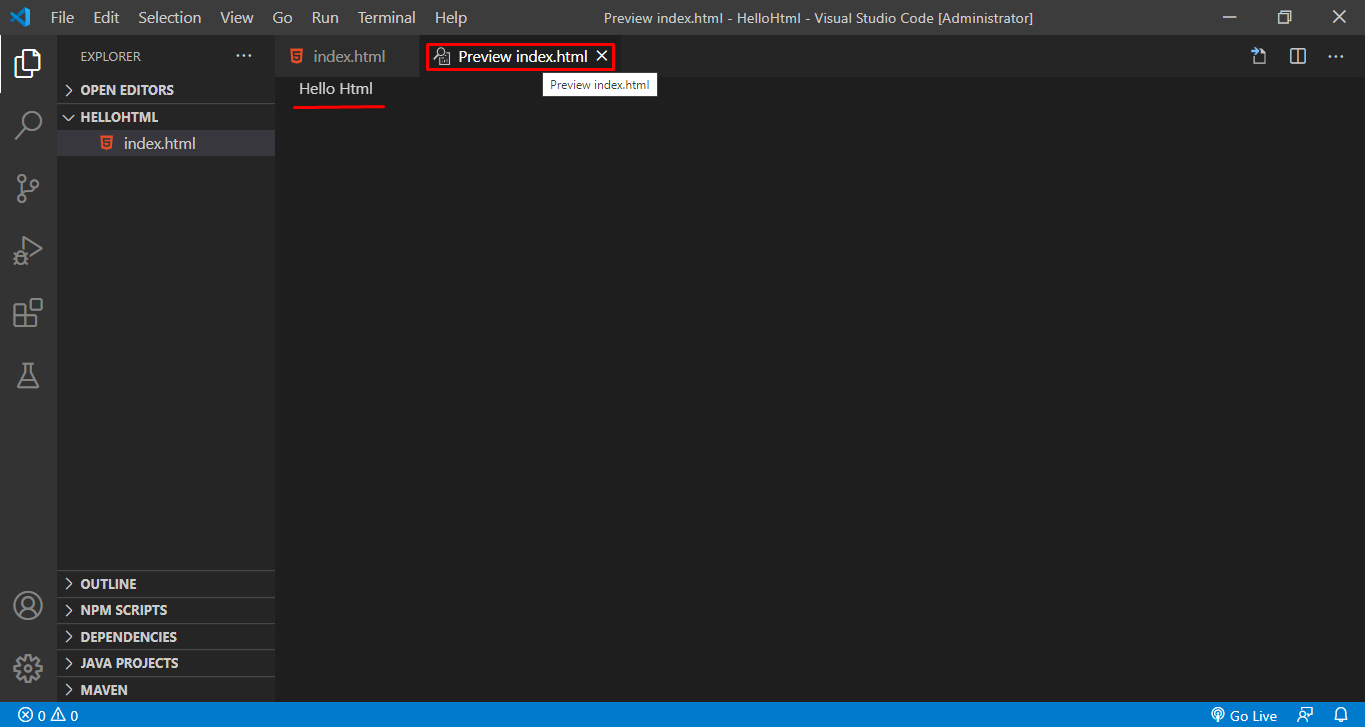The image size is (1365, 727).
Task: Open the Accounts icon
Action: tap(28, 606)
